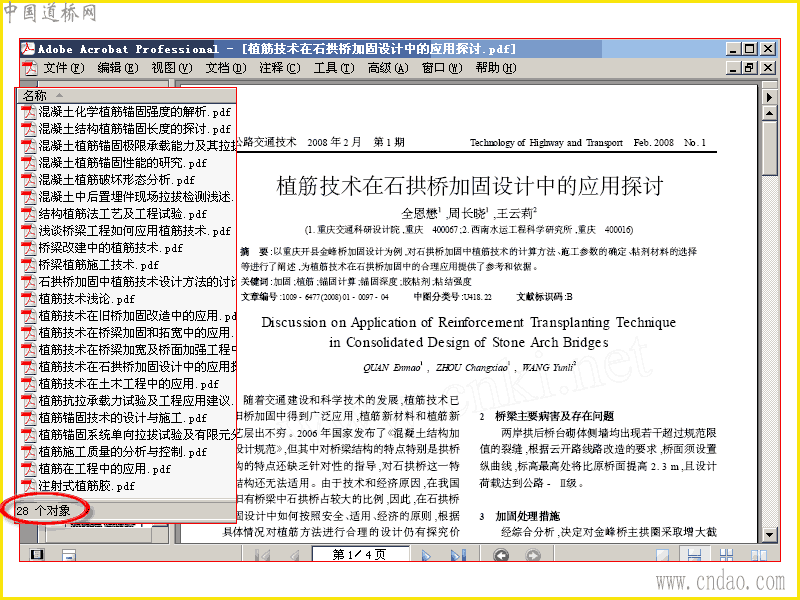Open the 高级(A) menu
Viewport: 800px width, 600px height.
[388, 68]
